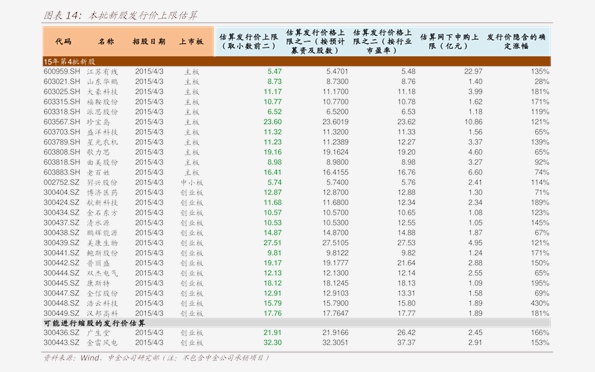The width and height of the screenshot is (595, 372).
Task: Select the 估算发行价上限 blue header cell
Action: (249, 41)
